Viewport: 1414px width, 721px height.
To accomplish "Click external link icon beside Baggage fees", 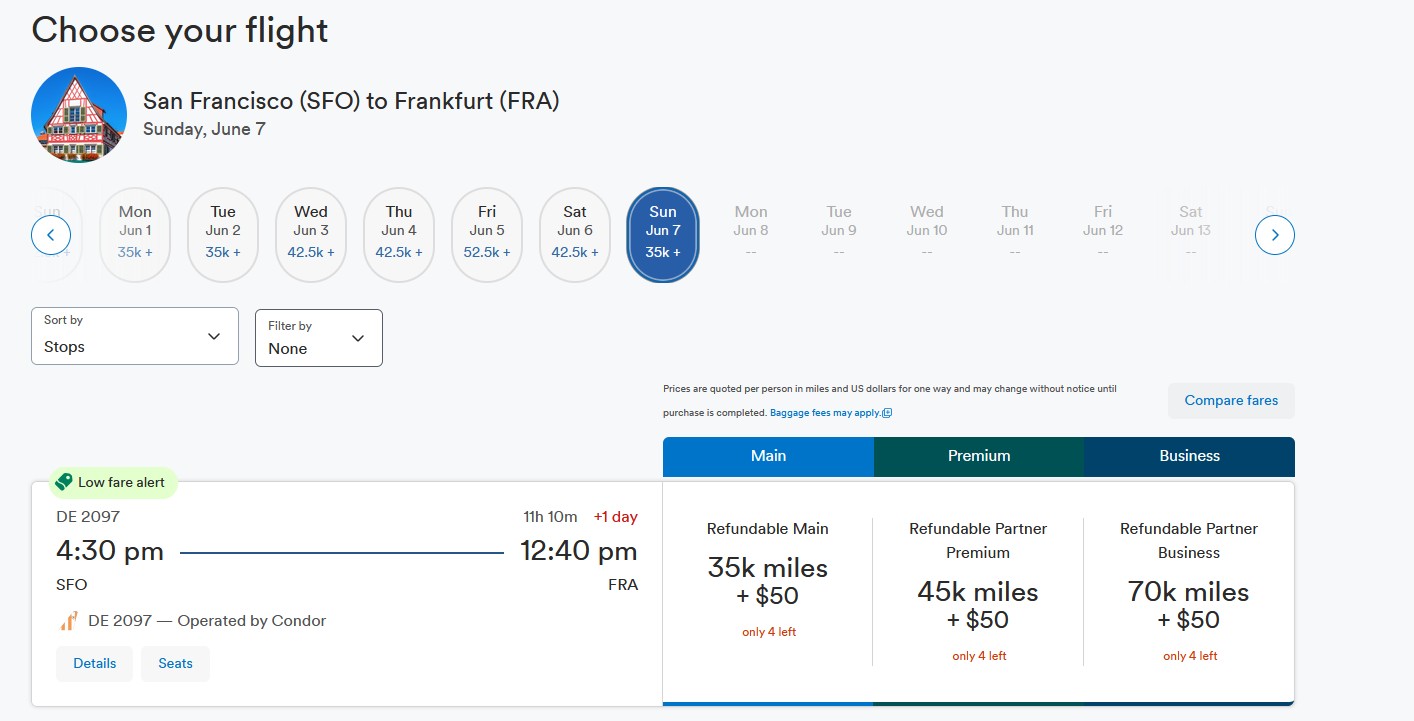I will coord(887,413).
